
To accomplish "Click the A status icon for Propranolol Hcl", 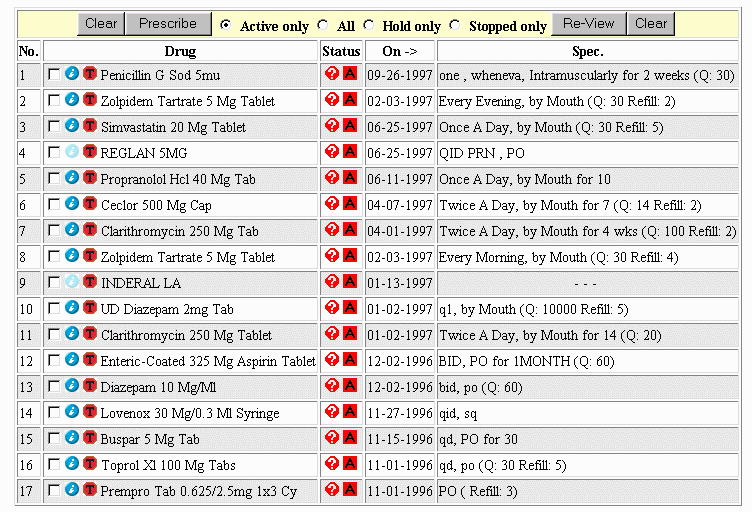I will 350,178.
